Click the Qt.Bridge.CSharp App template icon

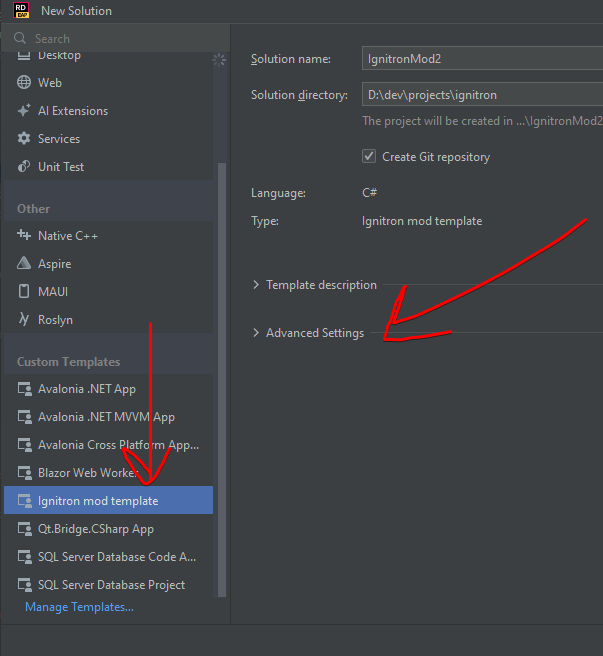point(25,529)
